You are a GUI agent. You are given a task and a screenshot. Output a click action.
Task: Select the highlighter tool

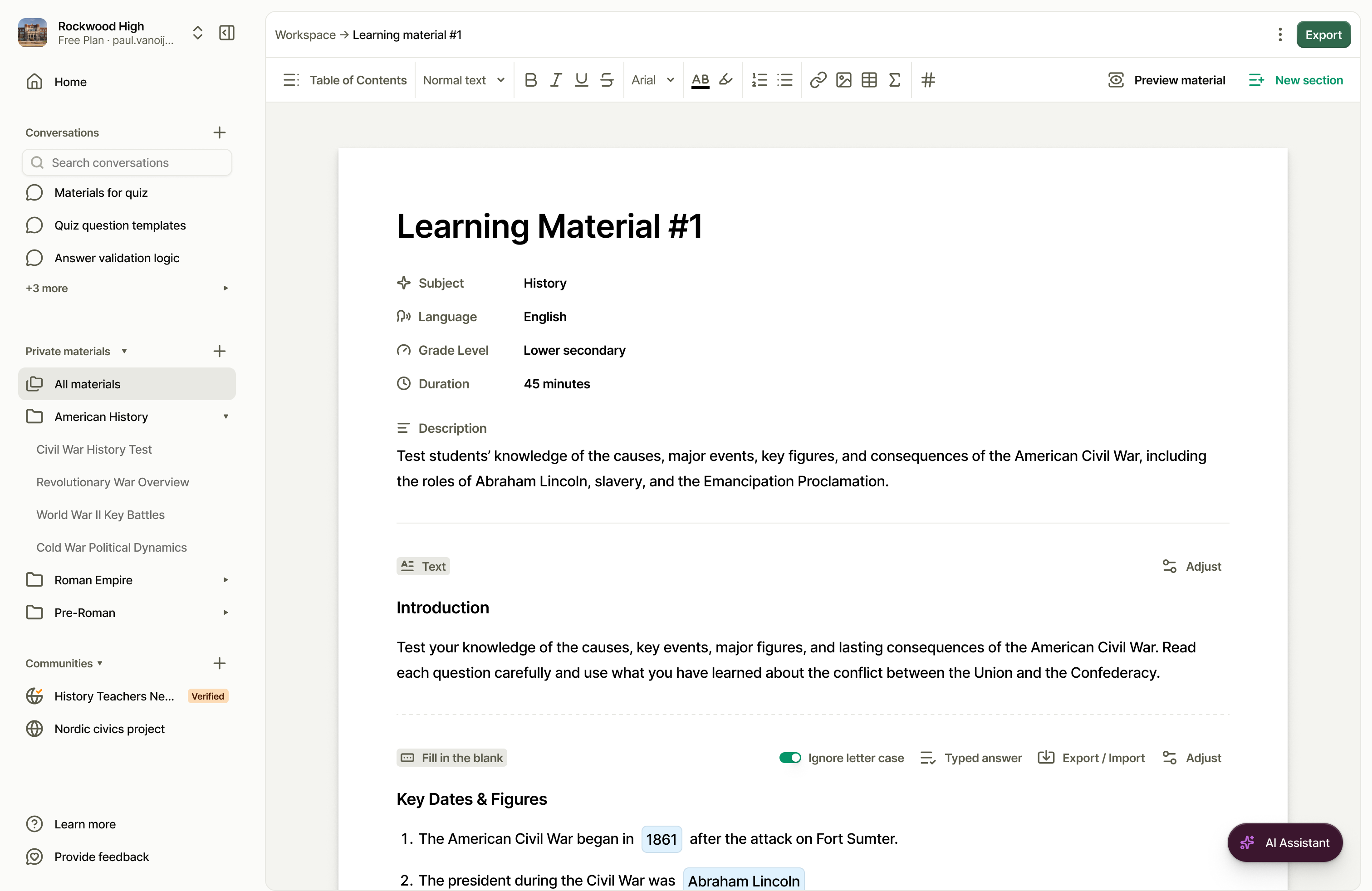(726, 80)
